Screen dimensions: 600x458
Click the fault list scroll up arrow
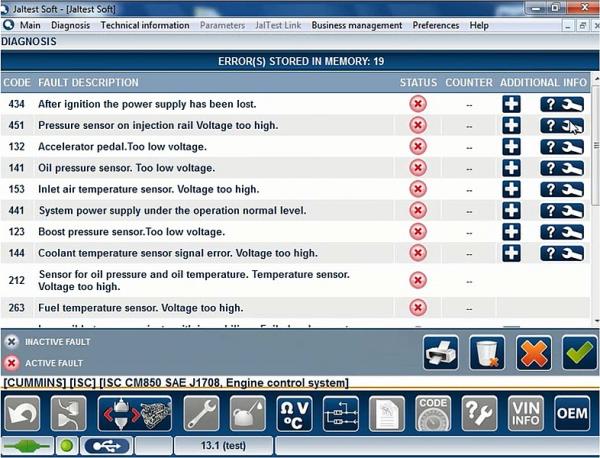pos(596,79)
